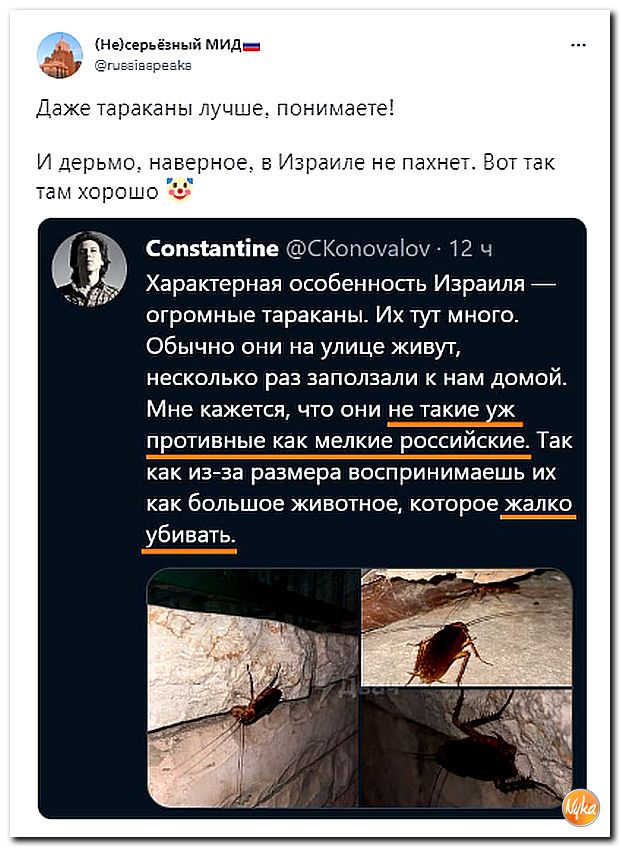Click the underlined 'противные как мелкие российские'
The image size is (621, 848).
pos(339,441)
